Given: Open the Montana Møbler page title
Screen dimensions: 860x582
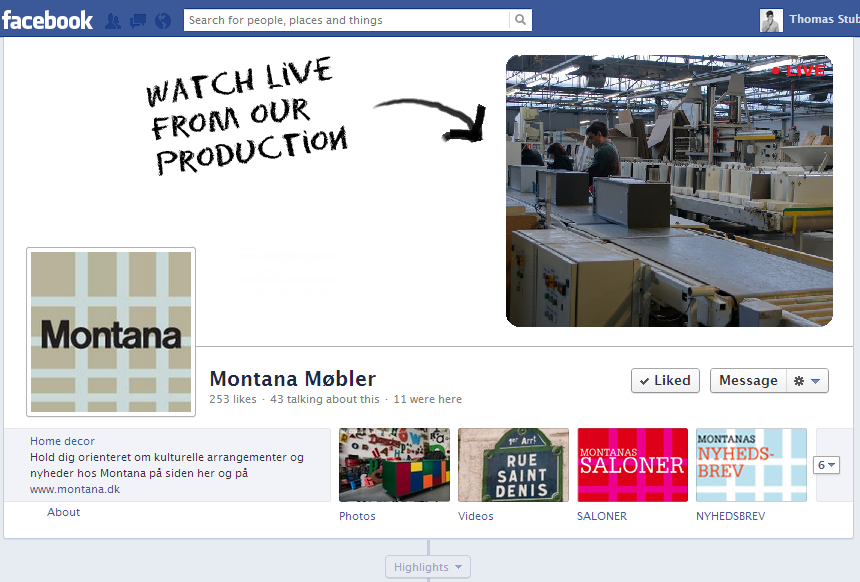Looking at the screenshot, I should [292, 379].
